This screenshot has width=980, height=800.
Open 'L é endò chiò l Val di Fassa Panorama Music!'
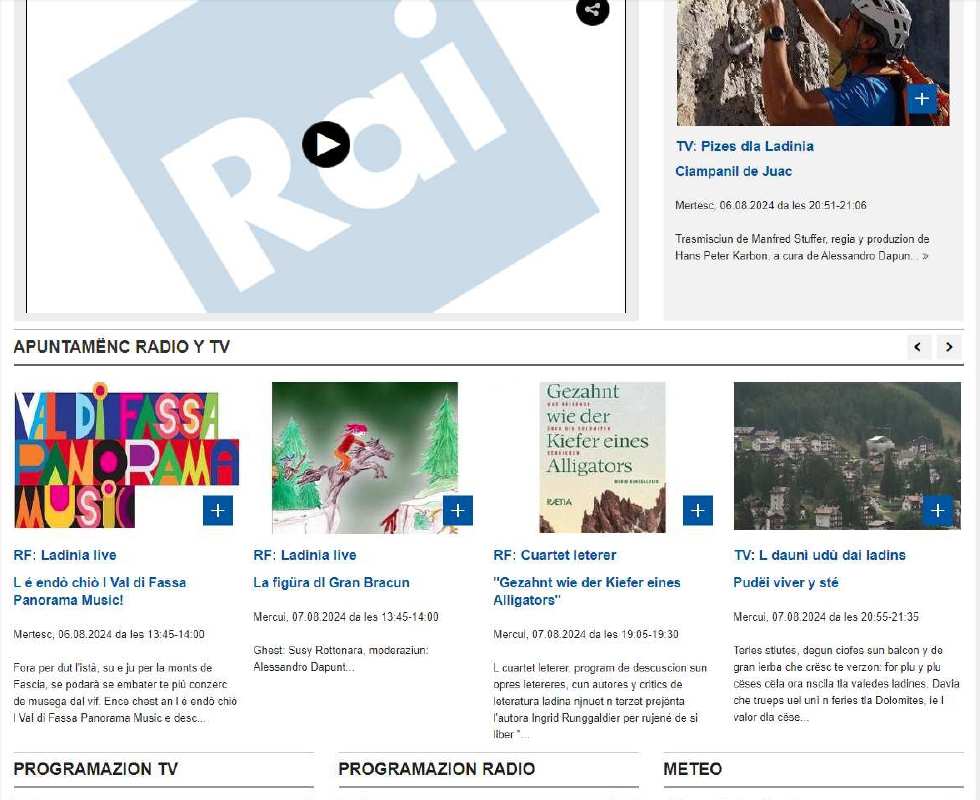click(x=99, y=591)
